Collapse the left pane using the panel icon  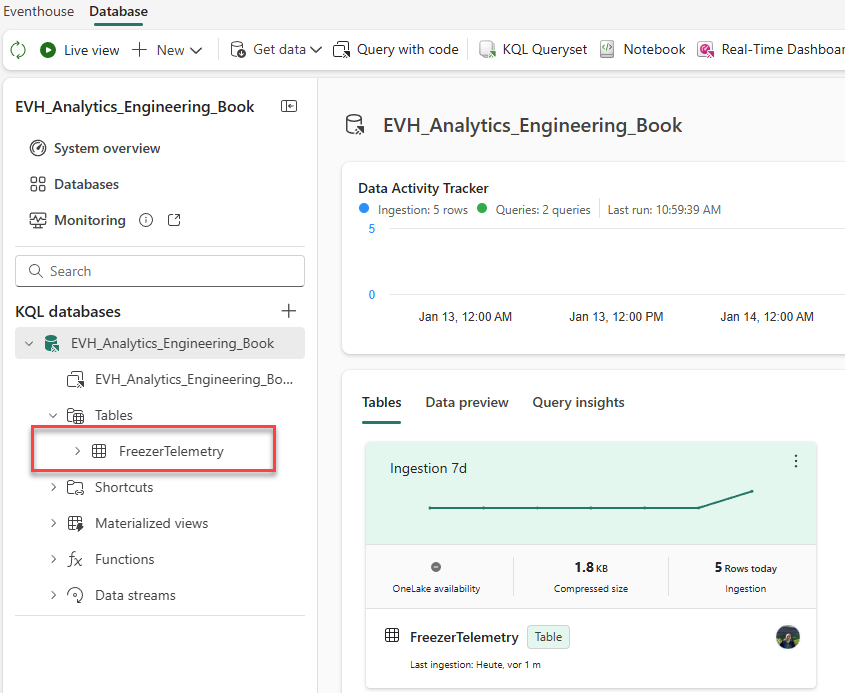tap(289, 106)
